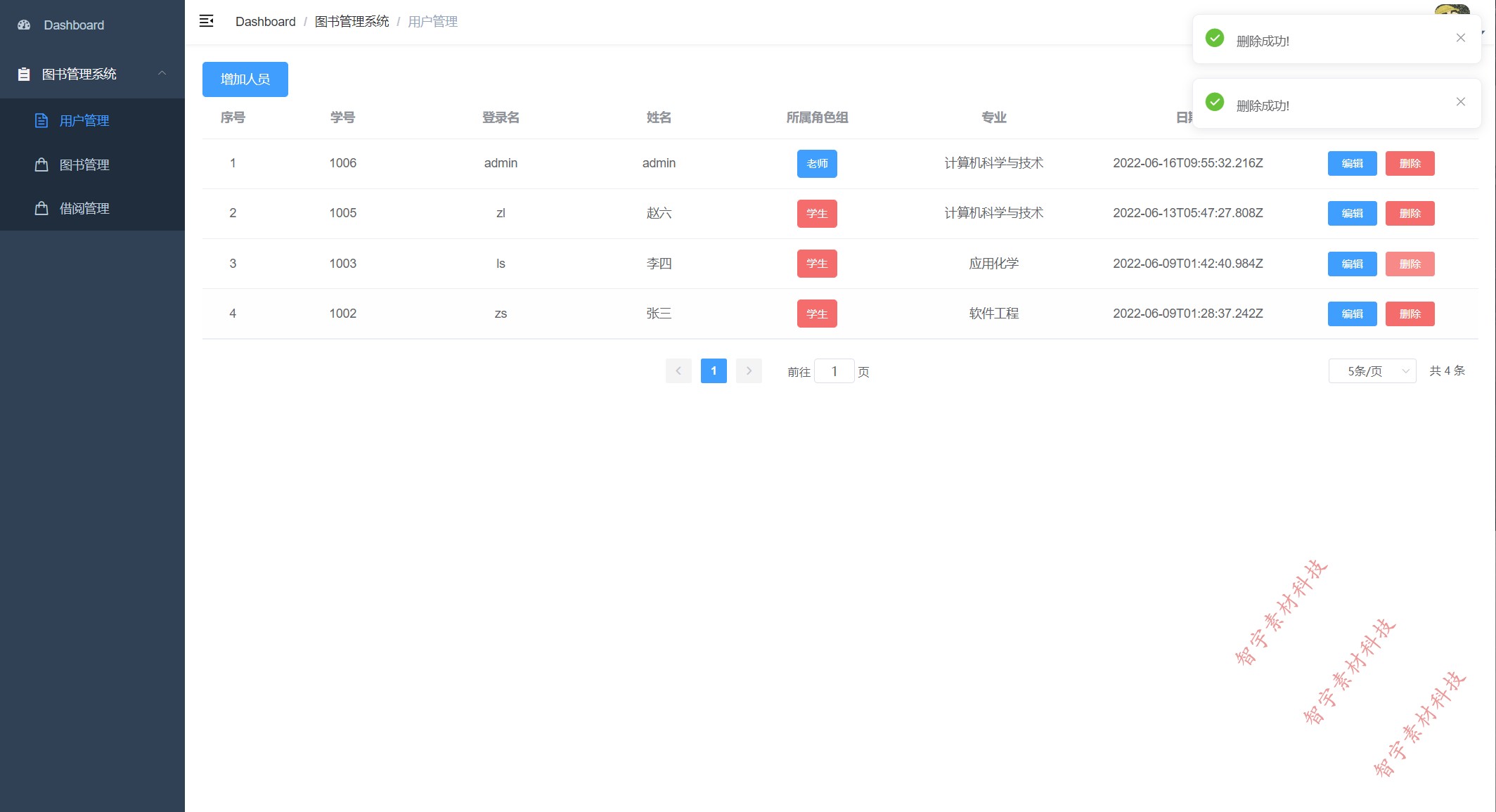
Task: Click the 图书管理系统 sidebar menu label
Action: pyautogui.click(x=79, y=74)
